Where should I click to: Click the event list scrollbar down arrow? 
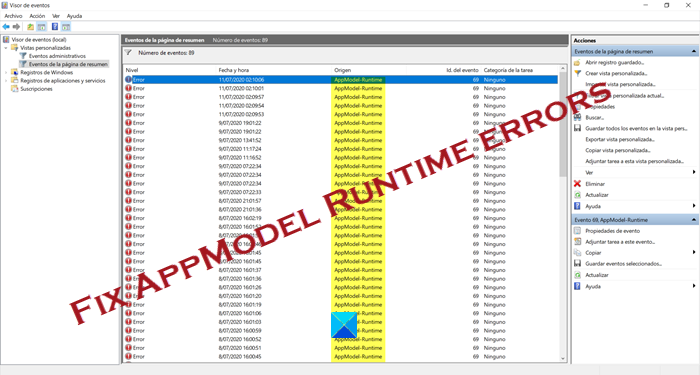pos(562,358)
